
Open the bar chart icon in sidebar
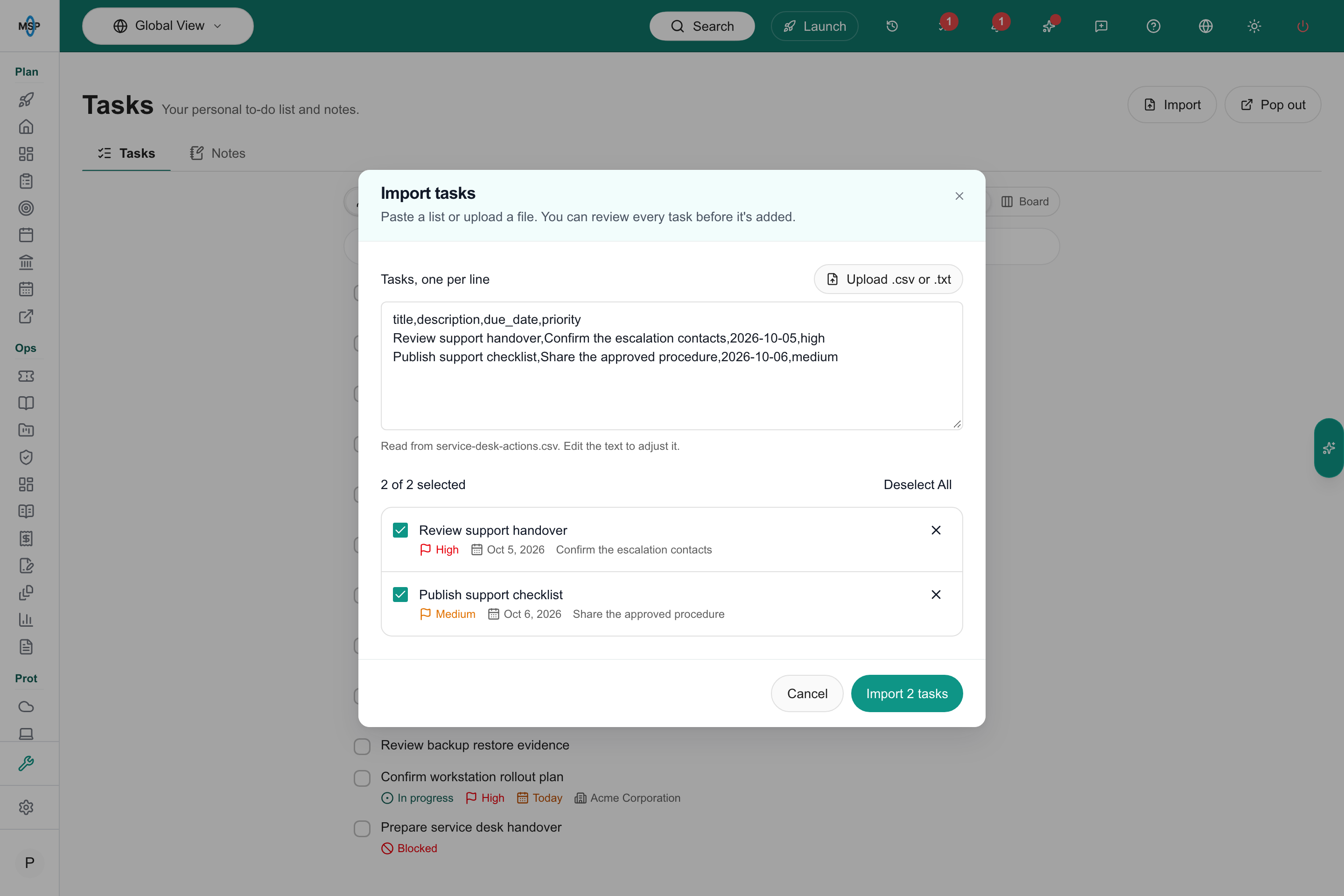(x=26, y=619)
